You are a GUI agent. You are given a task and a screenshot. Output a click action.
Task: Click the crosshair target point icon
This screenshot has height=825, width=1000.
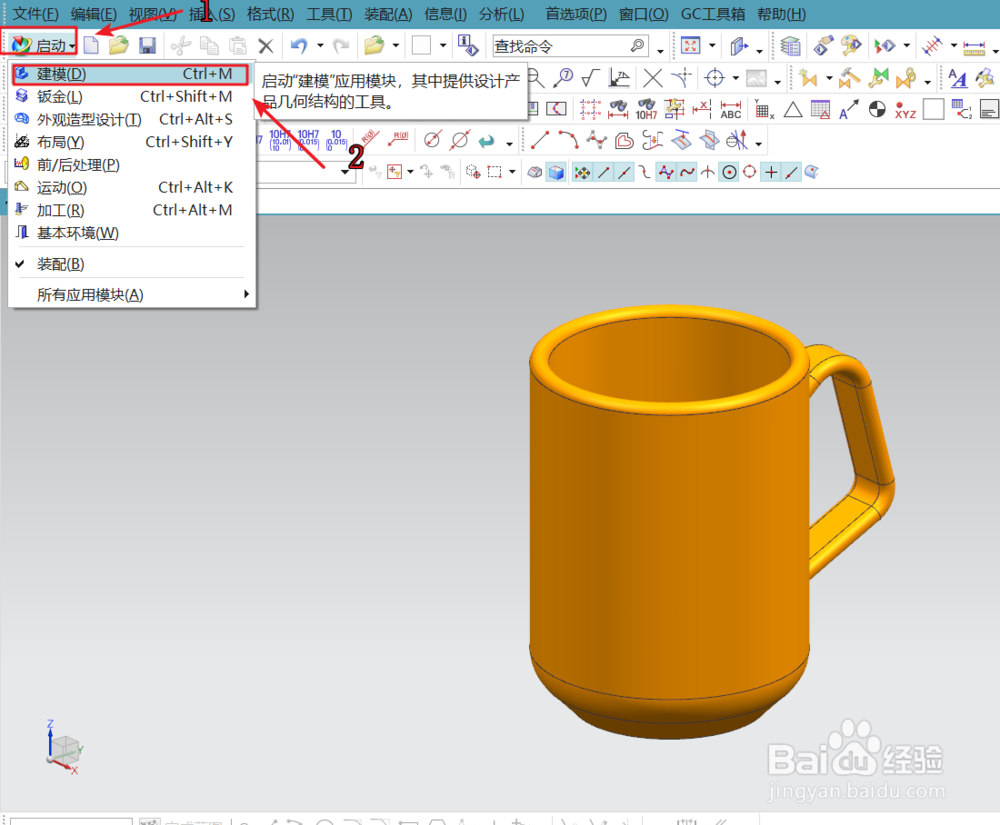coord(715,78)
